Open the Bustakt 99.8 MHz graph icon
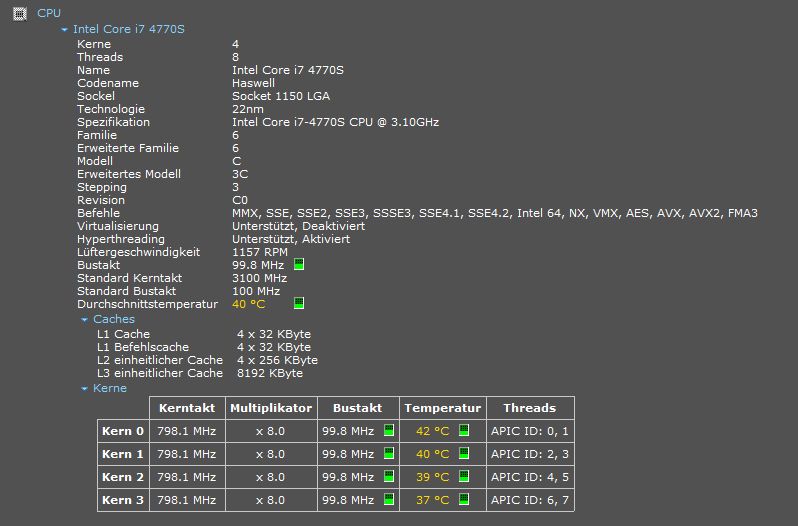 [299, 265]
